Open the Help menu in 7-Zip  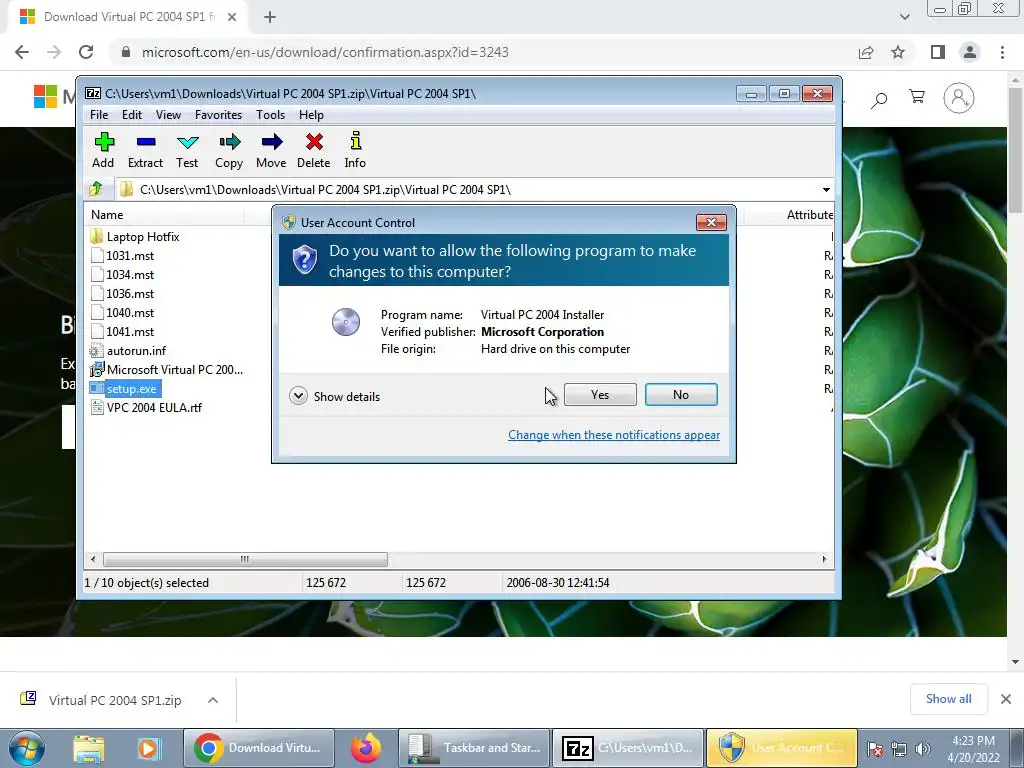click(x=312, y=115)
